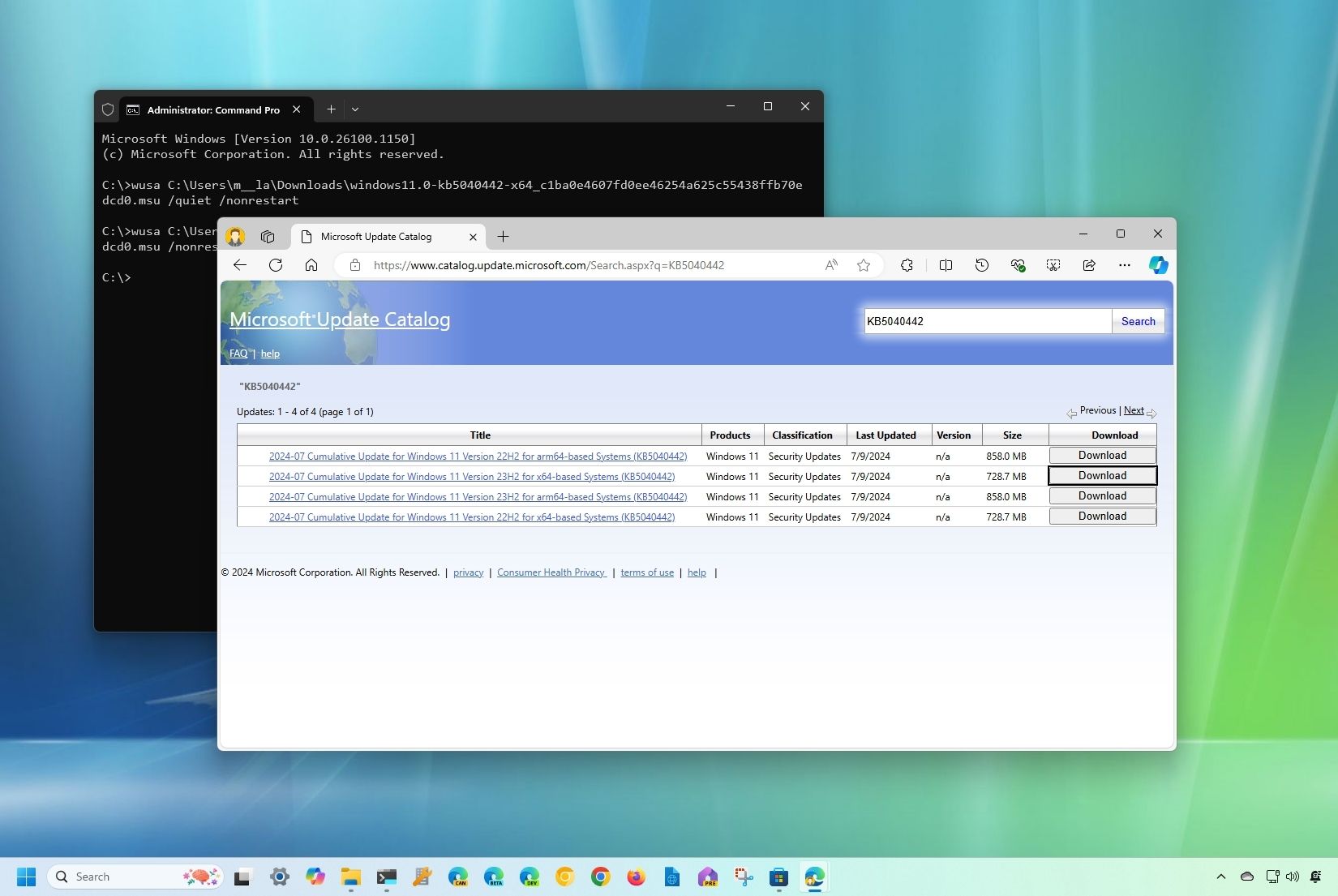
Task: Download the 23H2 x64 cumulative update
Action: click(1101, 476)
